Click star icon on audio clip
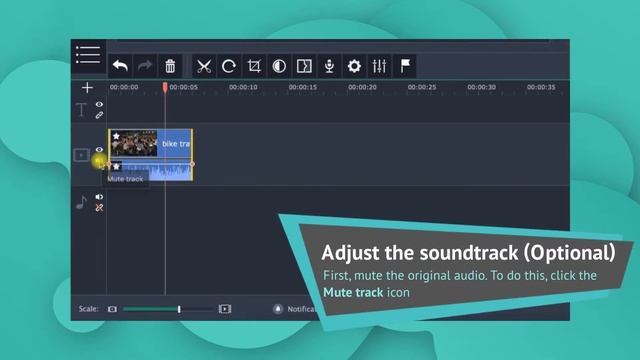The height and width of the screenshot is (360, 640). (x=116, y=167)
